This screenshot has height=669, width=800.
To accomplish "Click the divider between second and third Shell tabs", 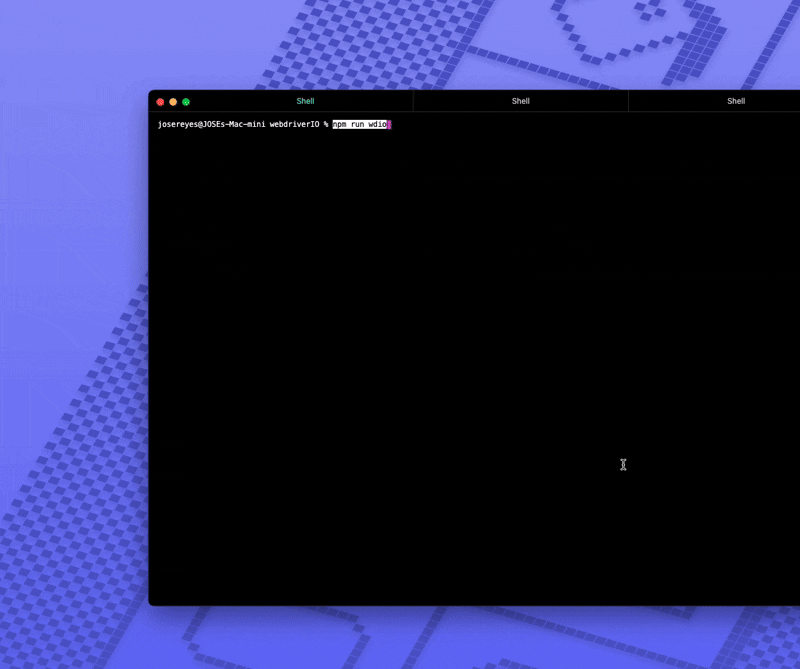I will pos(628,101).
